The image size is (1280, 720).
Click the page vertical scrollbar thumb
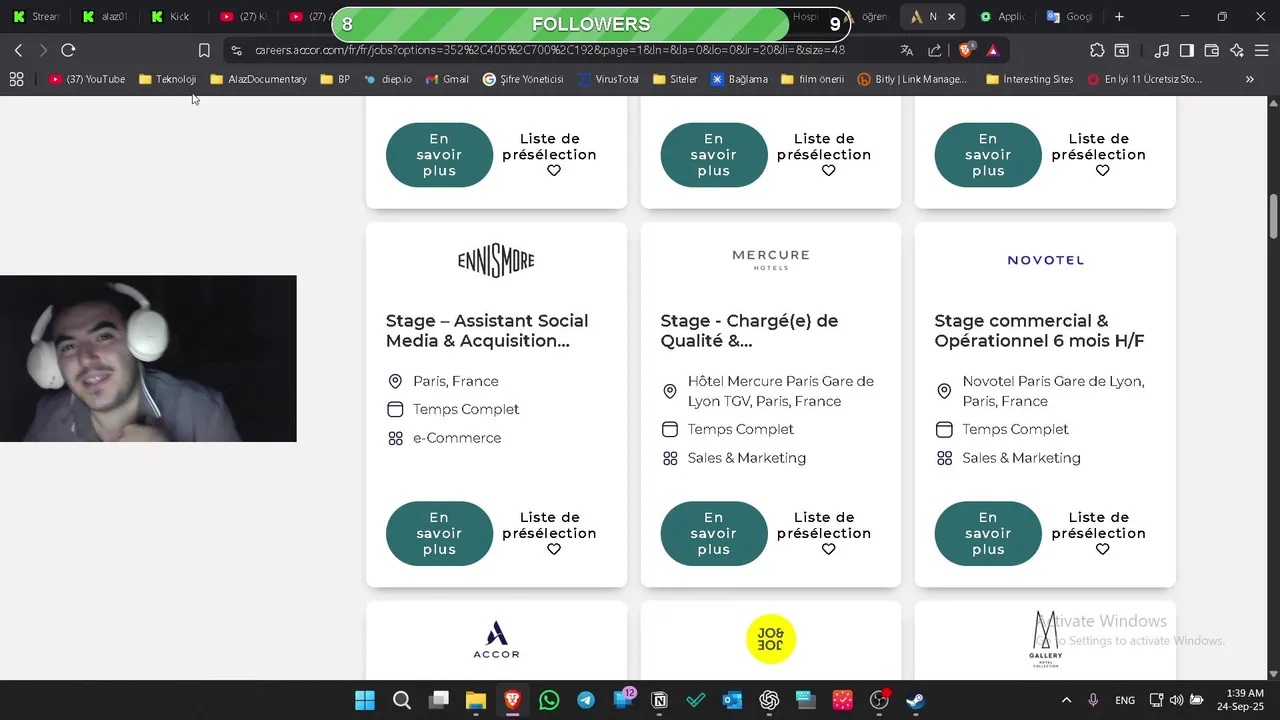(x=1273, y=217)
